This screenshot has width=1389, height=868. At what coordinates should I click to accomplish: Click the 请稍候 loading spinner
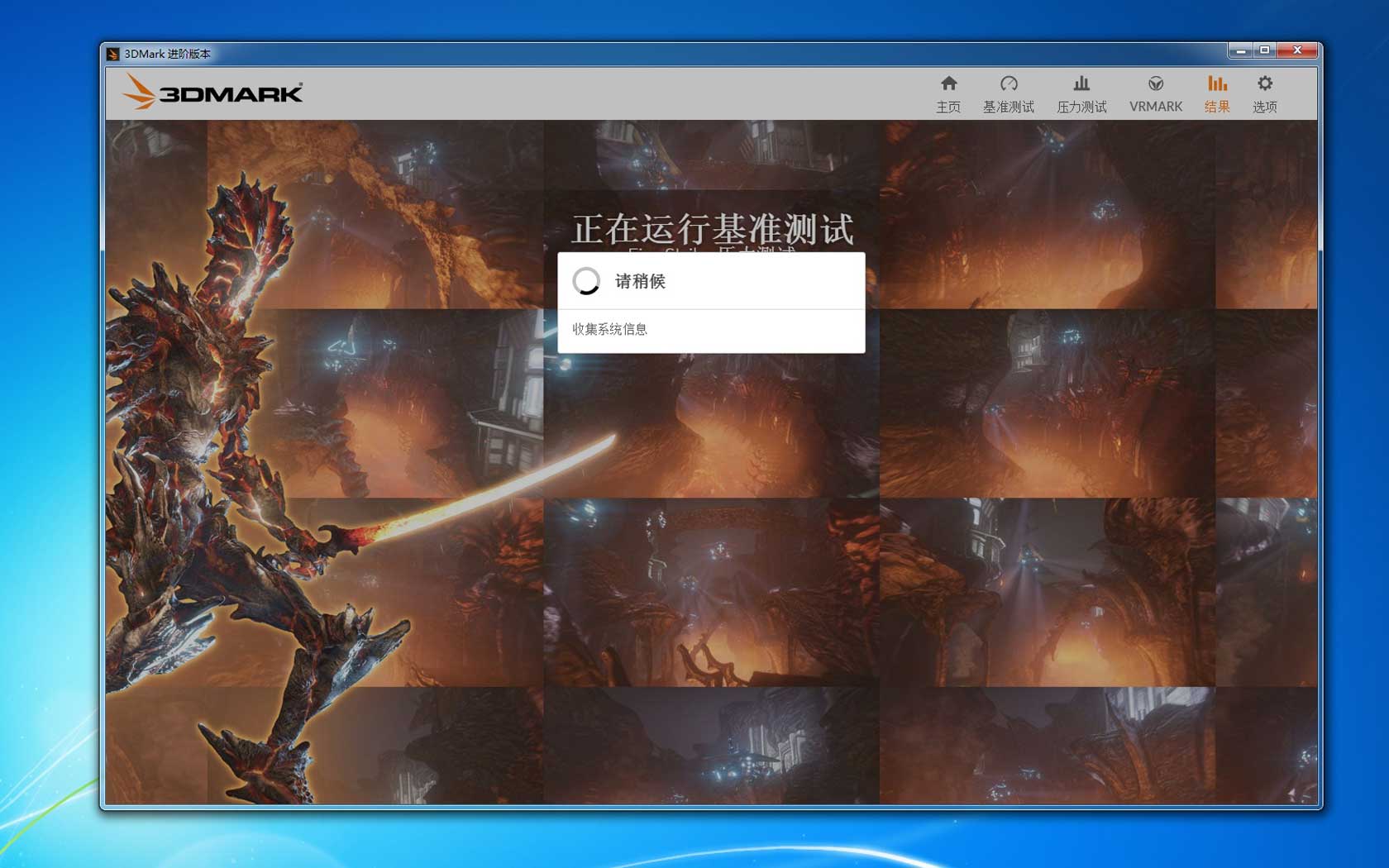click(587, 281)
